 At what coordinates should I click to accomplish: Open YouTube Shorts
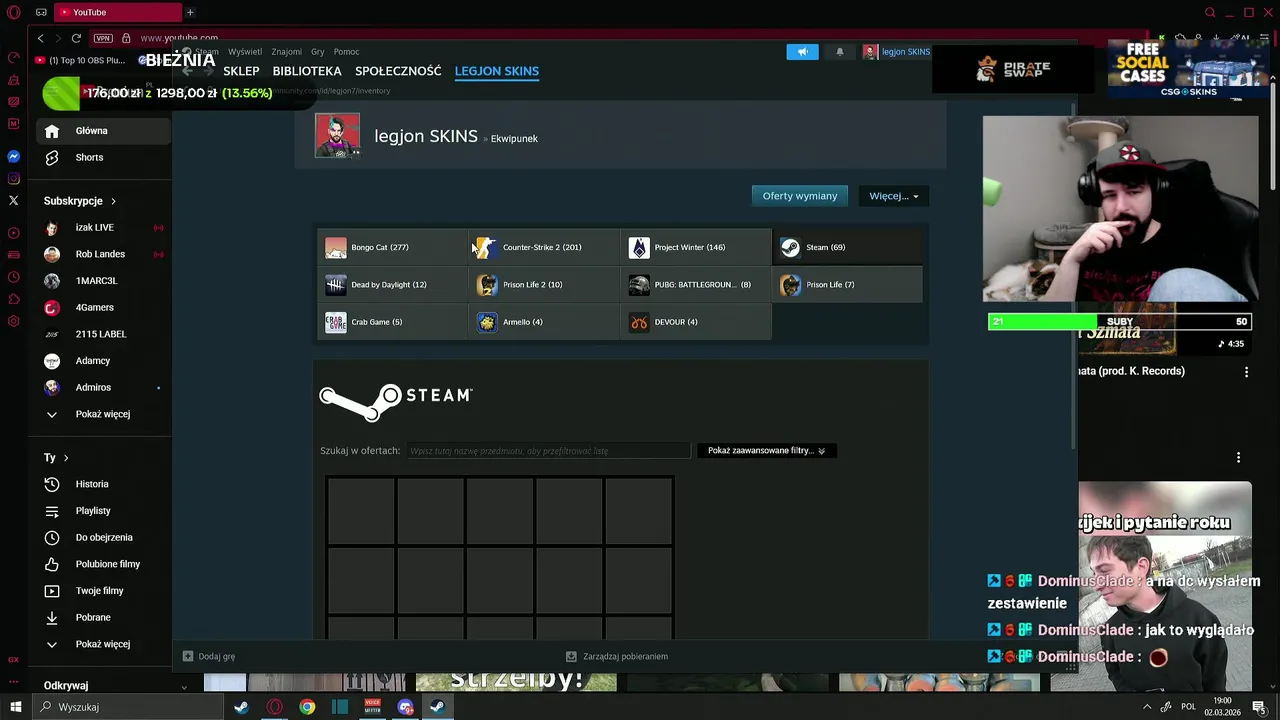102,157
